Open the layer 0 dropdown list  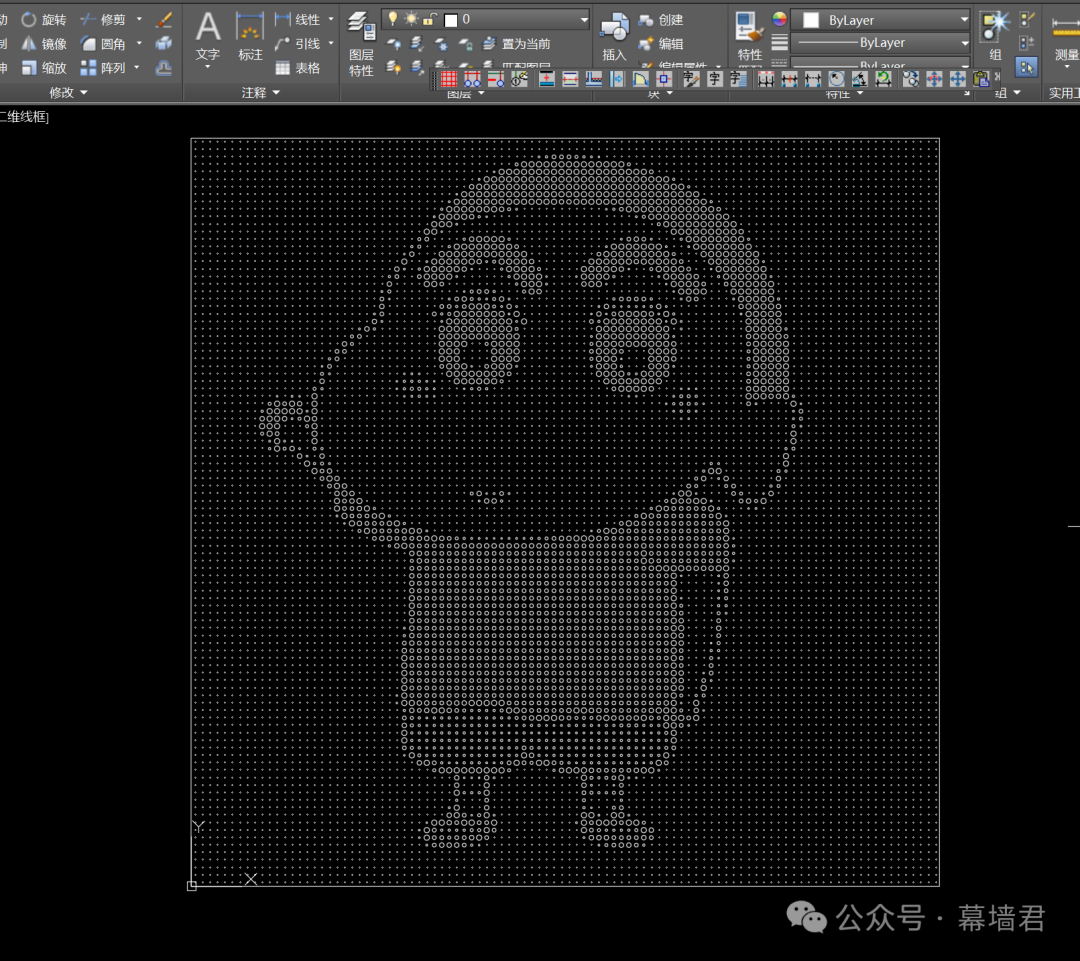584,19
